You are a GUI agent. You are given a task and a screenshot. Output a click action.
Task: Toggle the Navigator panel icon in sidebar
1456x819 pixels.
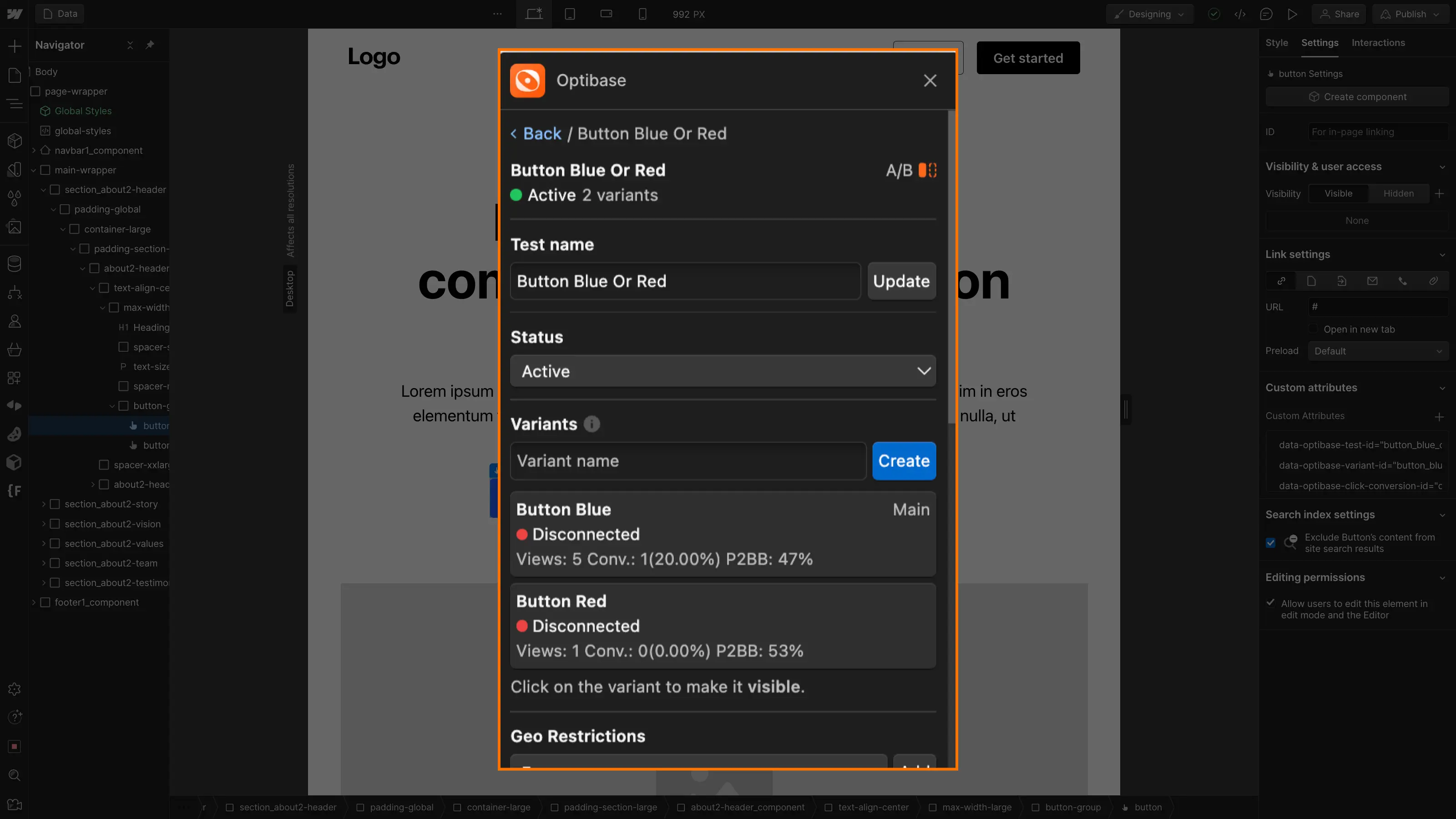pyautogui.click(x=15, y=104)
